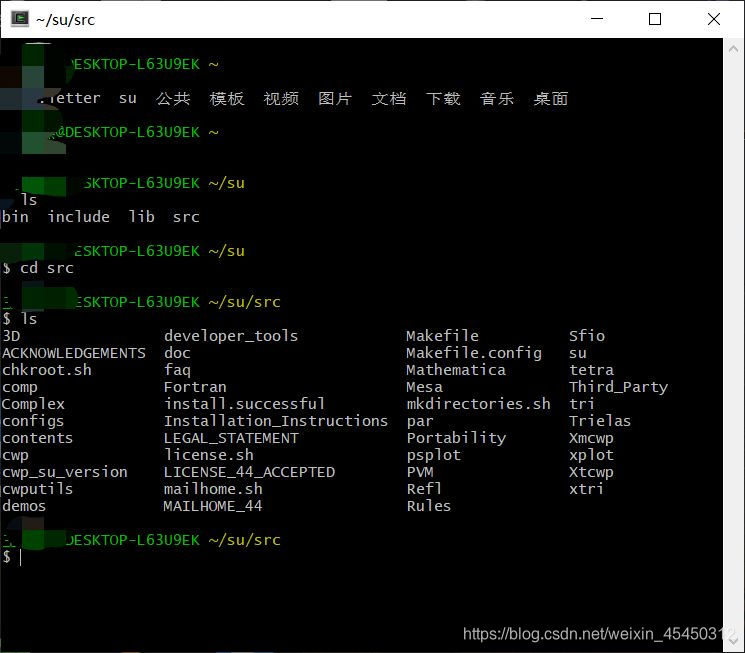Click mkdirectories.sh file name

478,404
